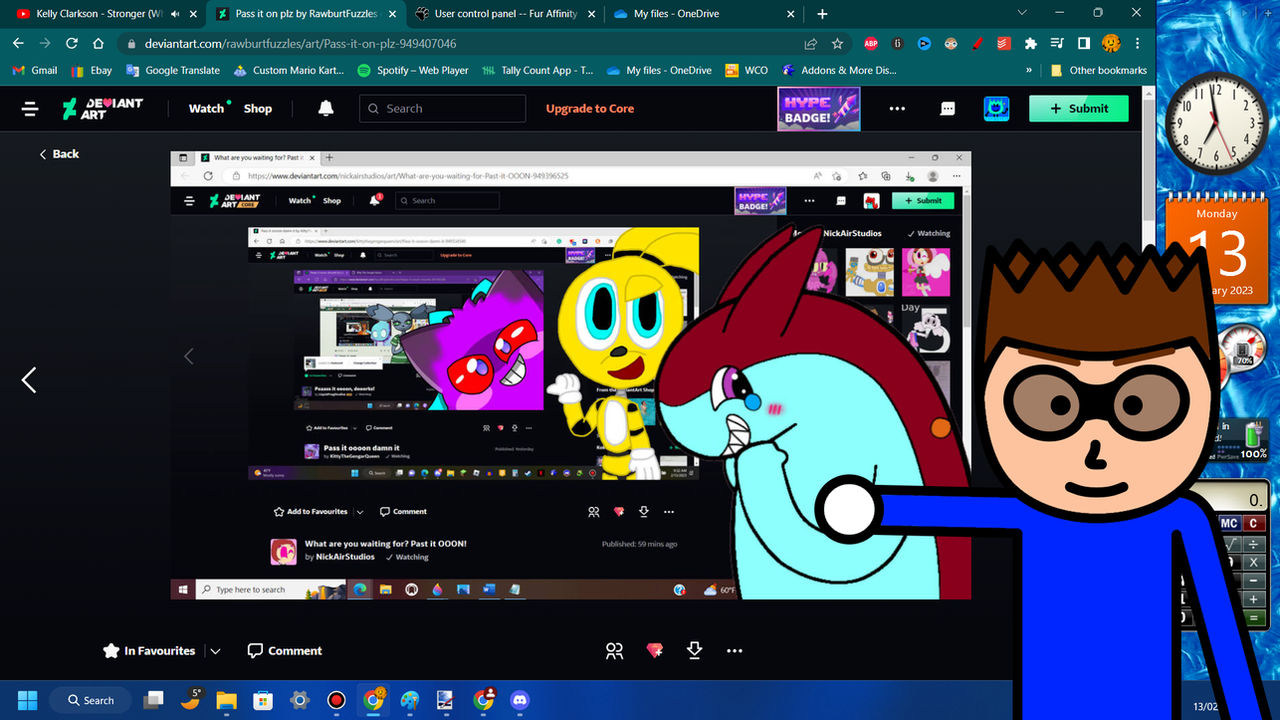View site information via the lock icon

coord(132,44)
